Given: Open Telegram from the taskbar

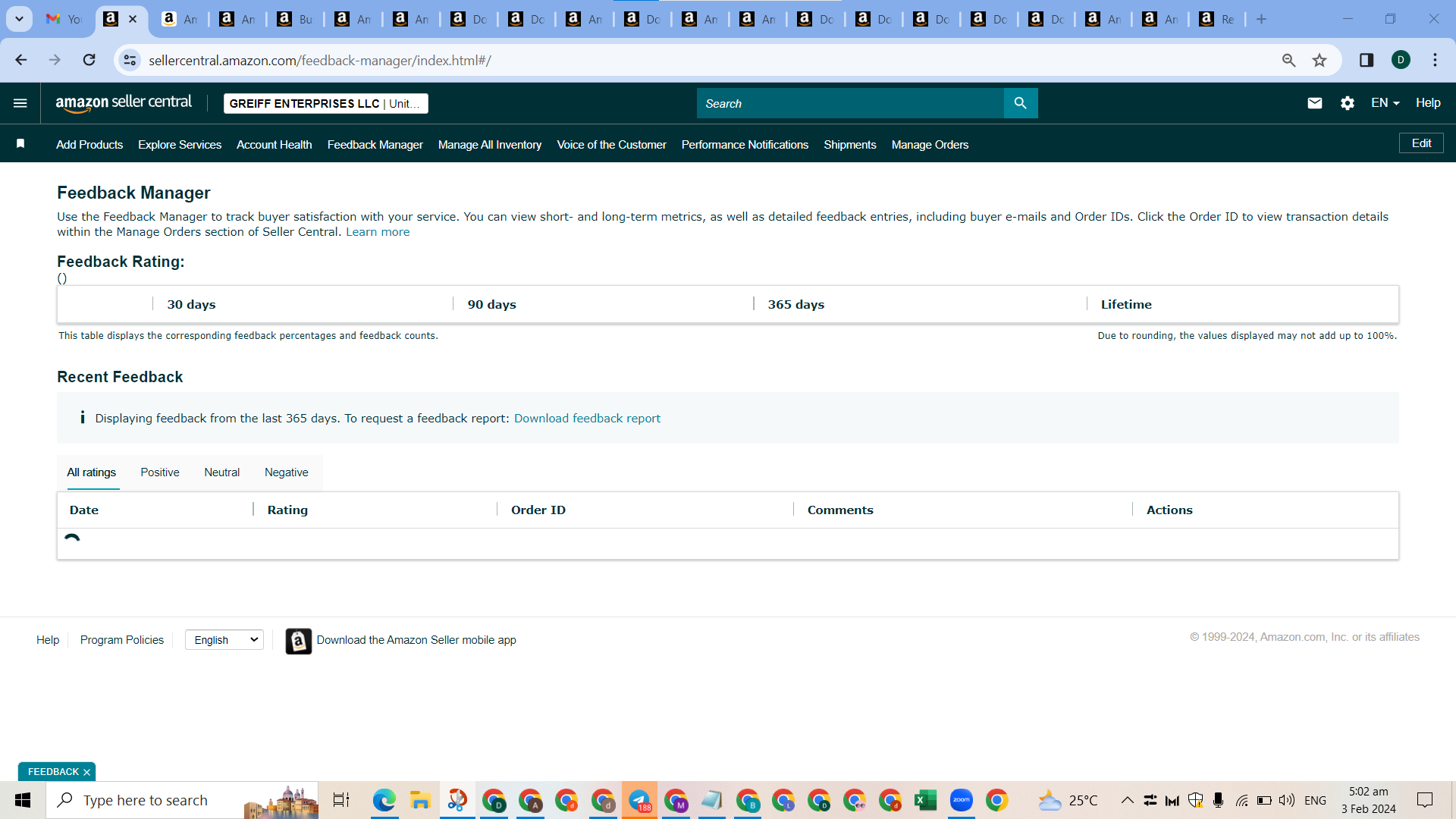Looking at the screenshot, I should (639, 800).
